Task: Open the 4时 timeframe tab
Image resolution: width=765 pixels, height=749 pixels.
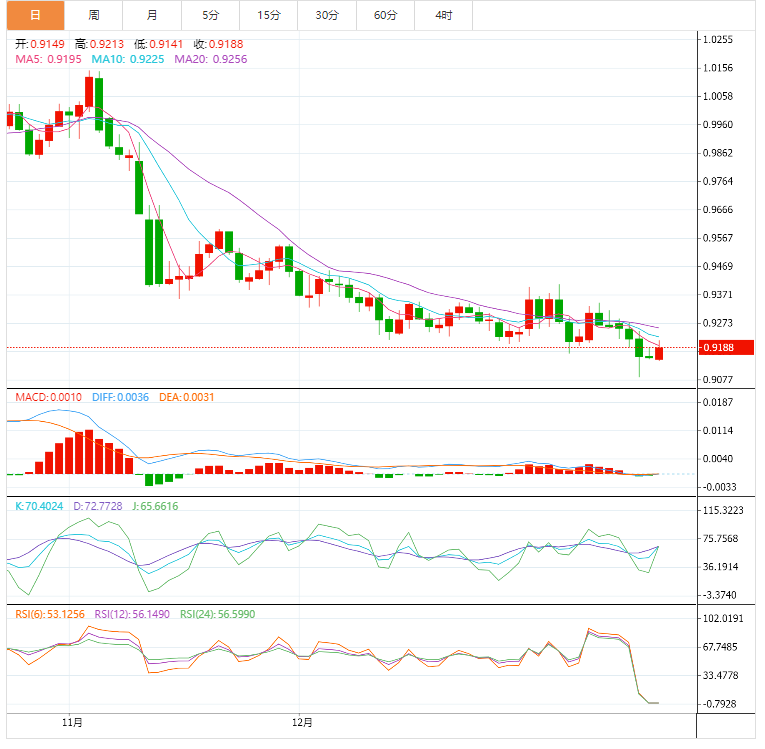Action: [443, 15]
